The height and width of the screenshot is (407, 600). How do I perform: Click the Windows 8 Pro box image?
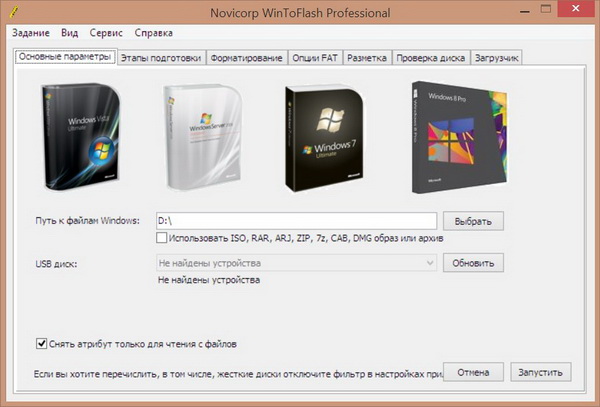click(455, 137)
